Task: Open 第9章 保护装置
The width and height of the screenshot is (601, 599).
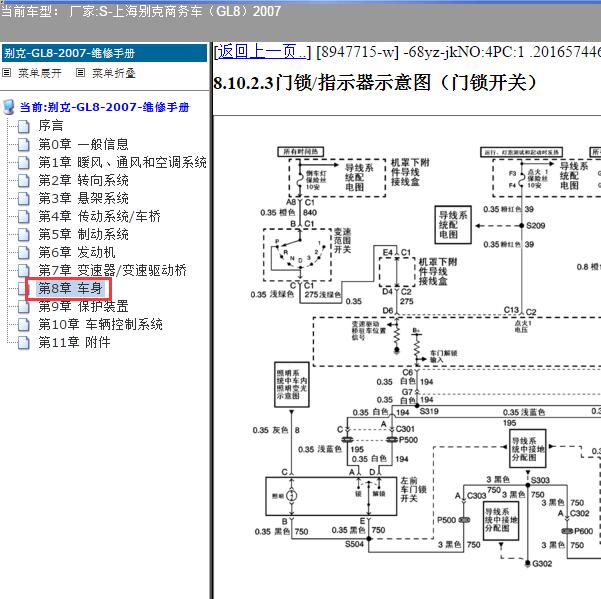Action: tap(84, 306)
